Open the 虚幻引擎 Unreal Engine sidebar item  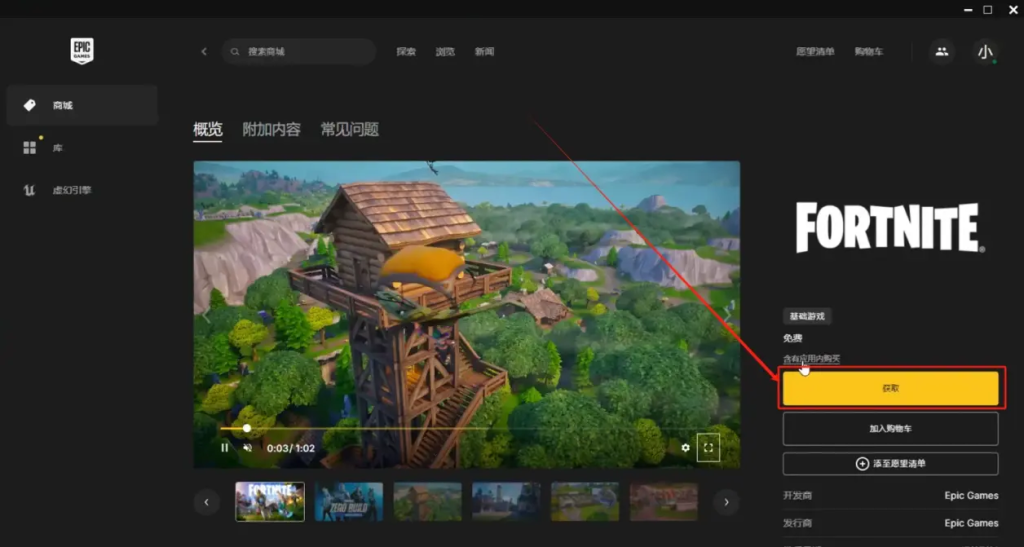pos(82,190)
